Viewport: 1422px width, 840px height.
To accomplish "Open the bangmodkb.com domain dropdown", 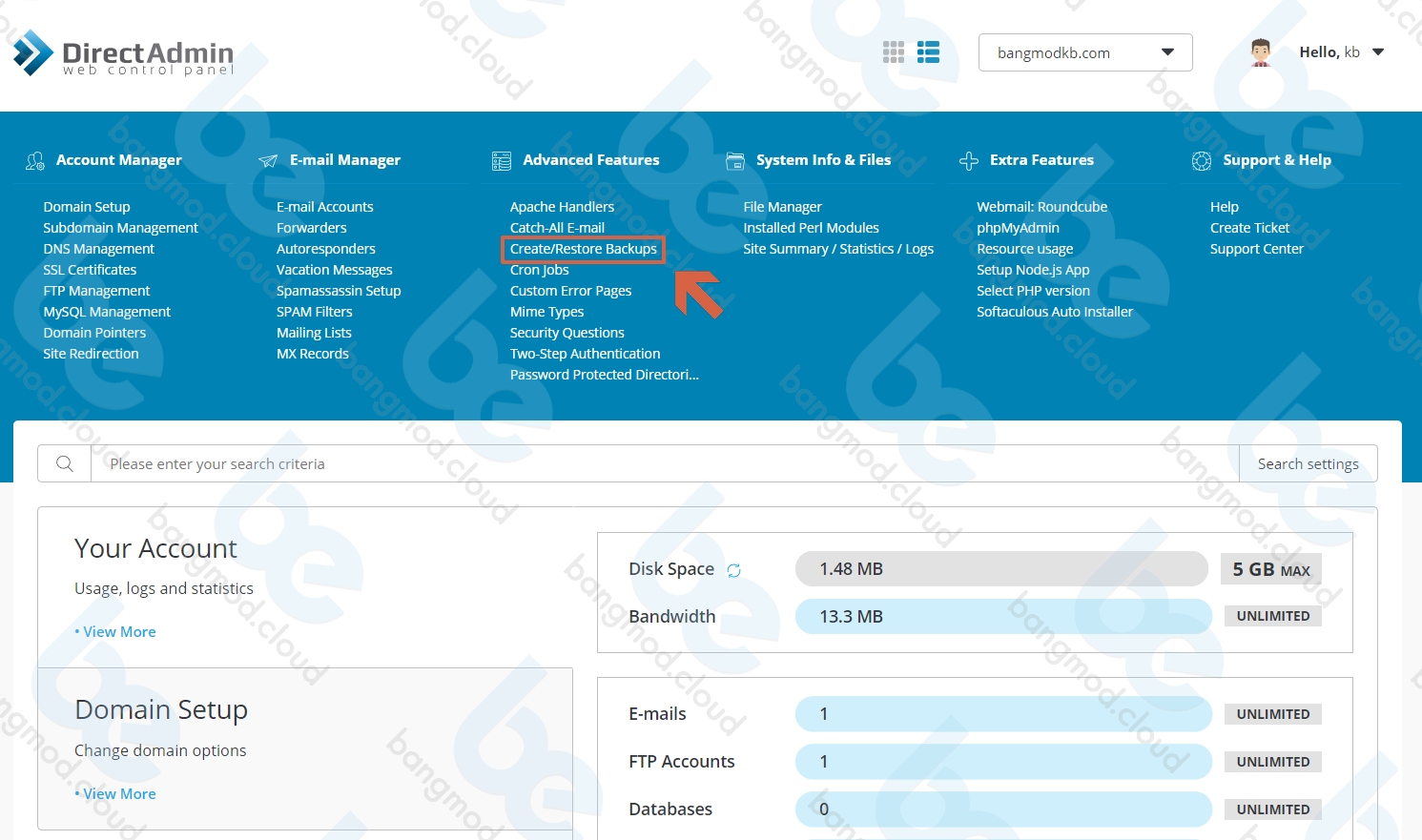I will pyautogui.click(x=1084, y=52).
